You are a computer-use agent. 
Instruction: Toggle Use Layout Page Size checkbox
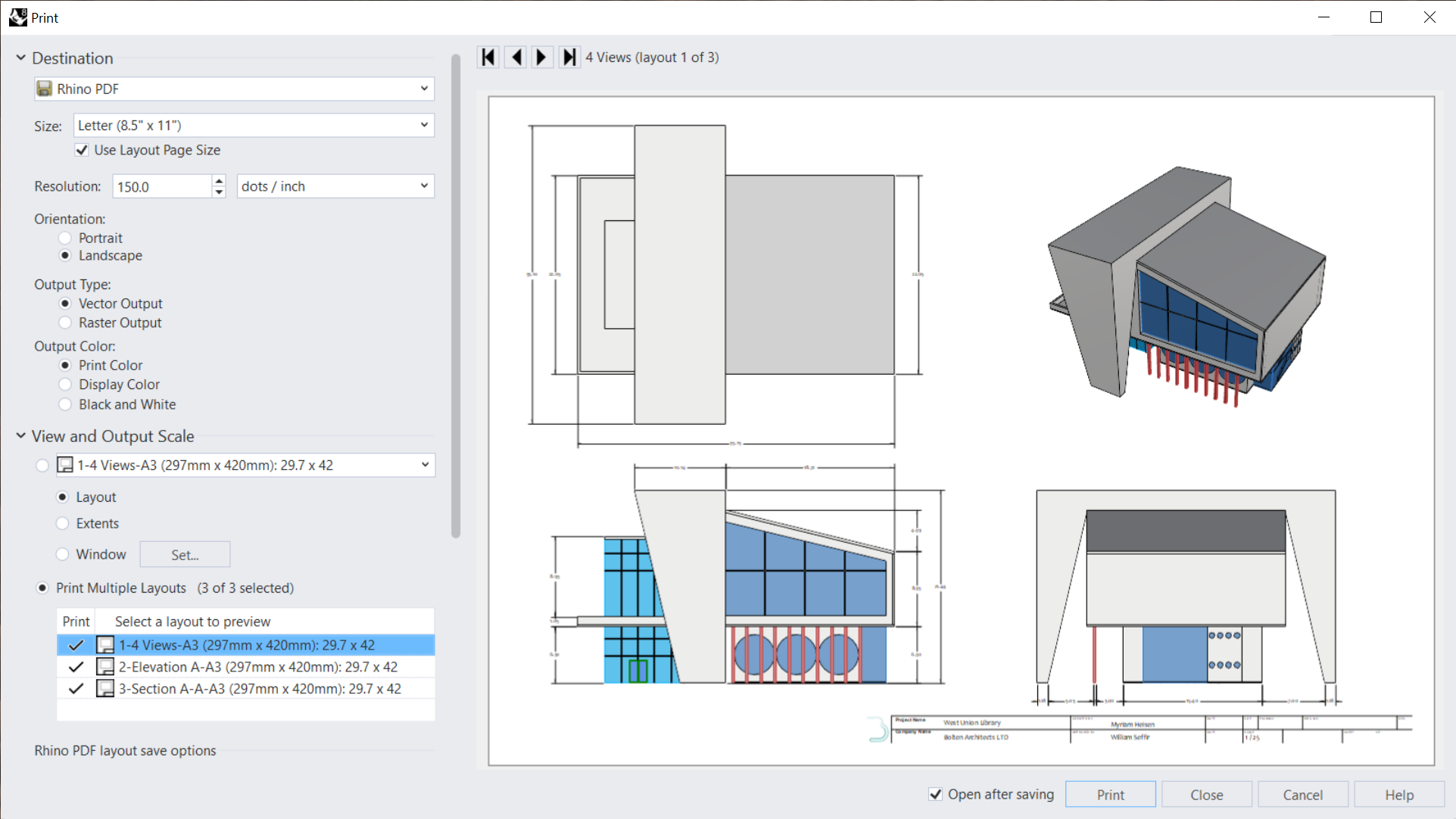[82, 150]
